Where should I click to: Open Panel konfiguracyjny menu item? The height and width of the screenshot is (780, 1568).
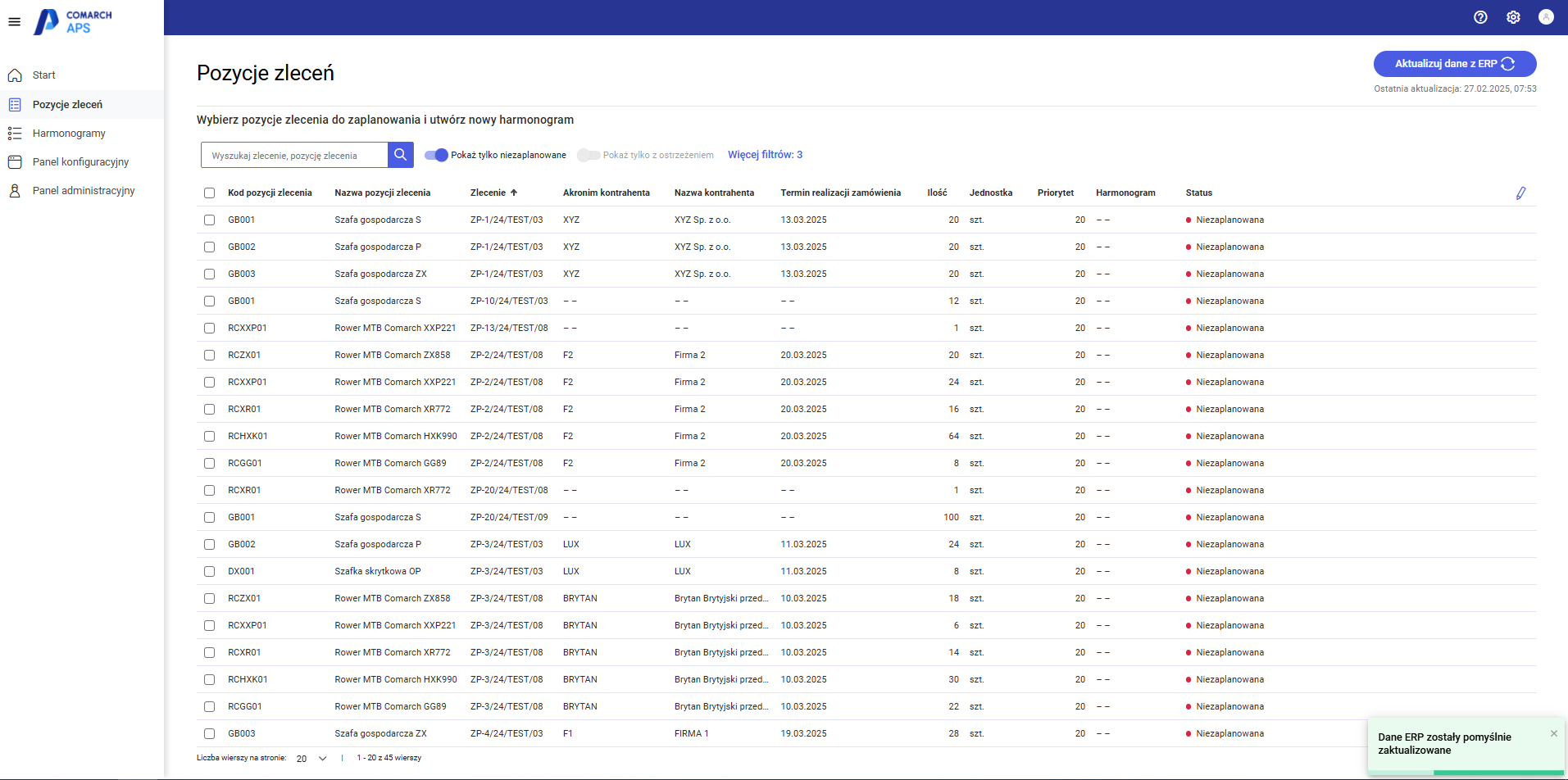coord(81,162)
